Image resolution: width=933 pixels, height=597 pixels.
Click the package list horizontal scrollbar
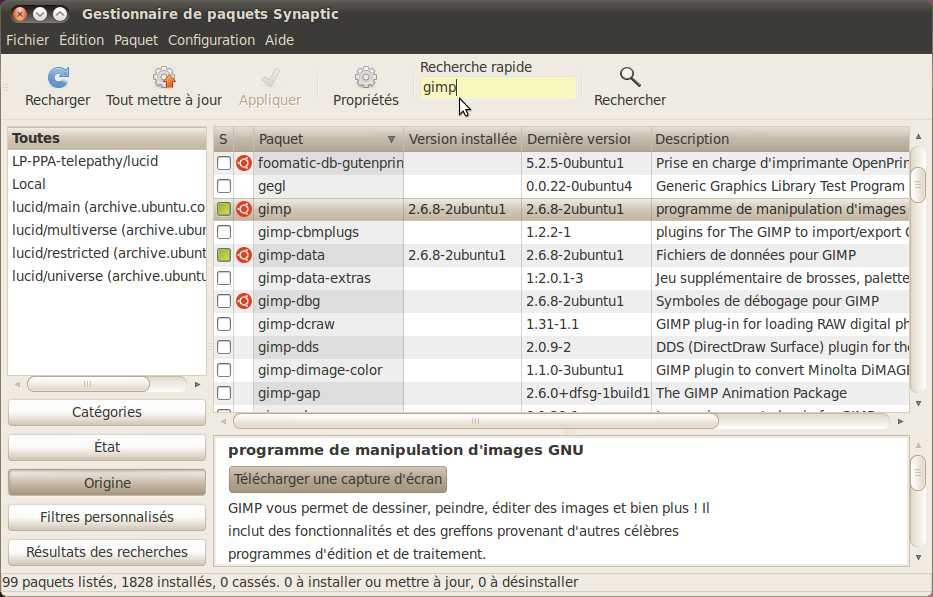click(475, 421)
